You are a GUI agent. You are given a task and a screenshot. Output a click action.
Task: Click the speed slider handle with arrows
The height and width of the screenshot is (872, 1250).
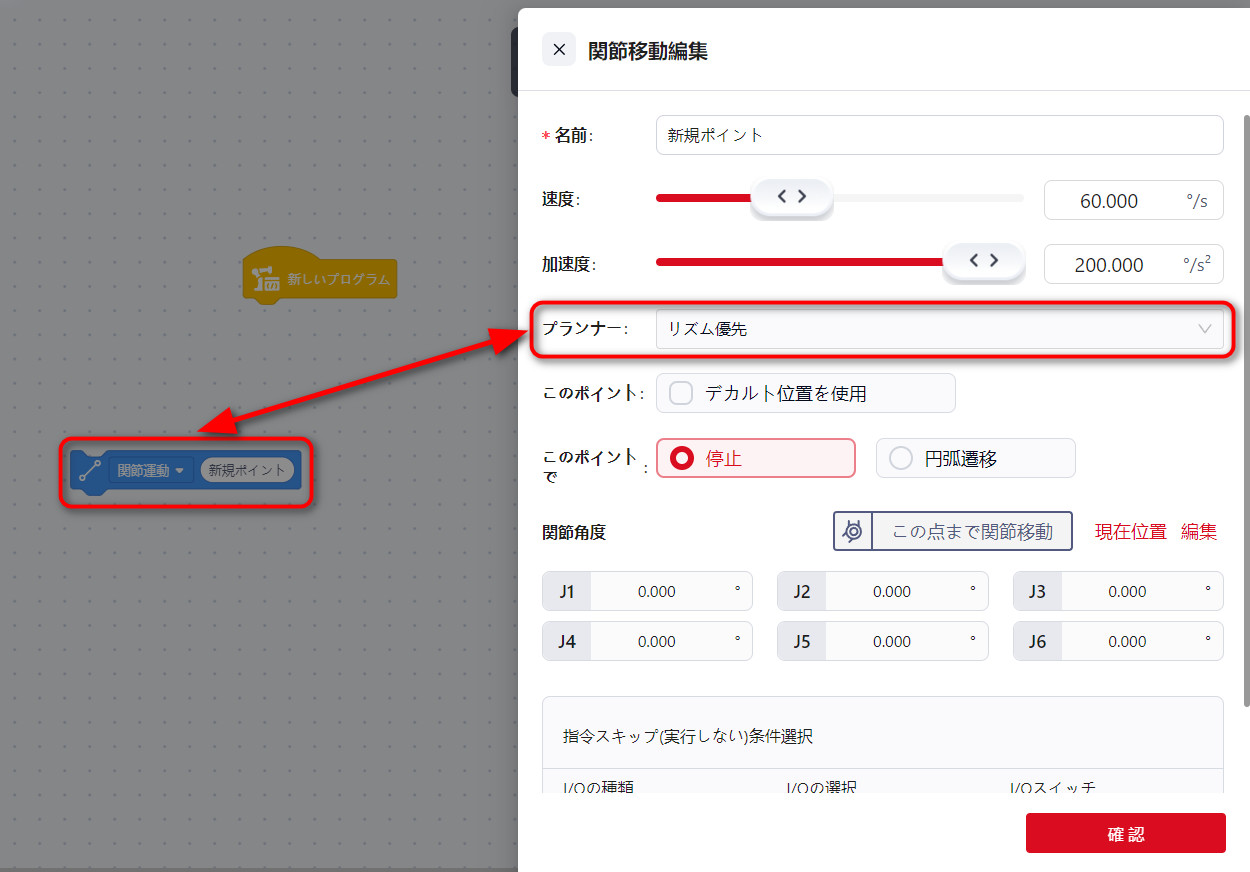tap(791, 198)
